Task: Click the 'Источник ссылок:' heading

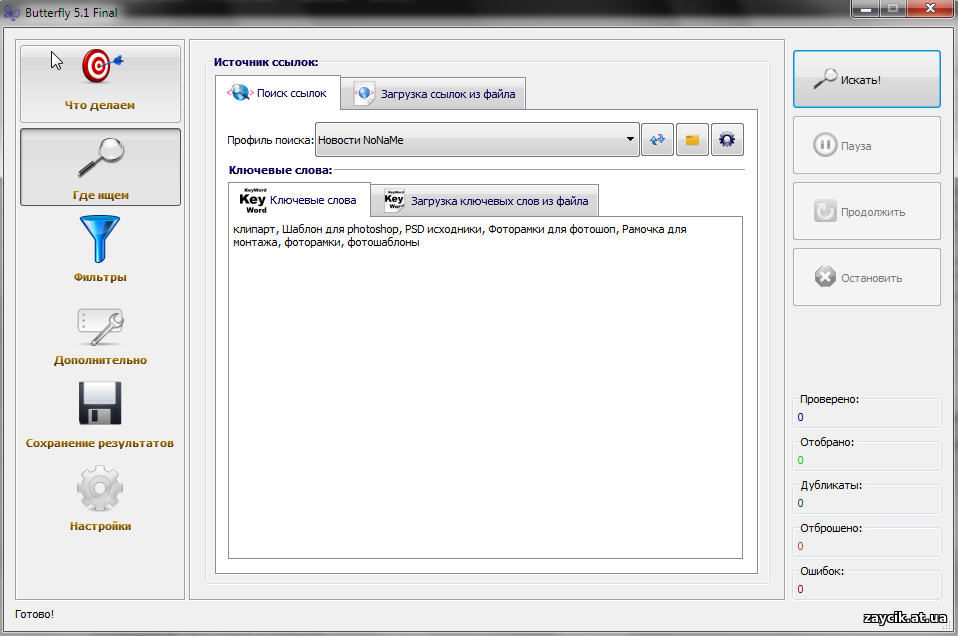Action: [x=266, y=62]
